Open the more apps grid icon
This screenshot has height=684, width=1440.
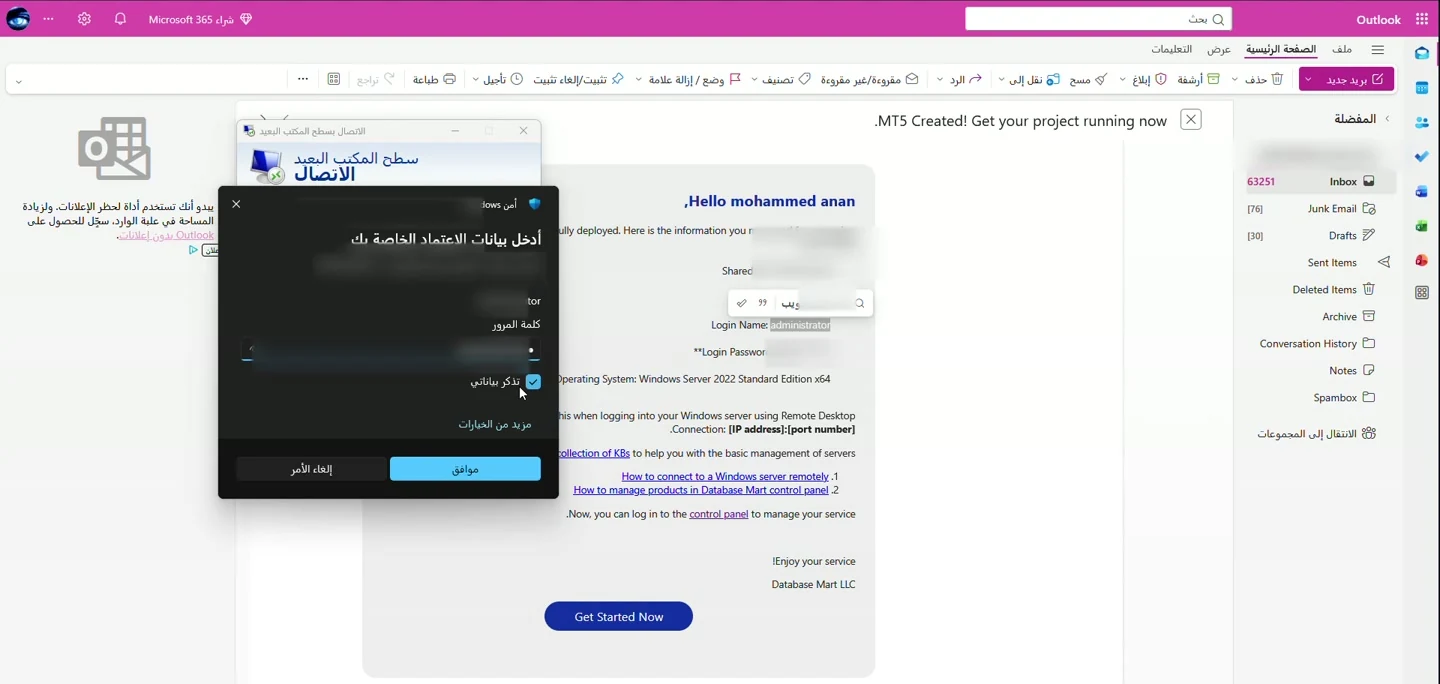tap(1422, 293)
